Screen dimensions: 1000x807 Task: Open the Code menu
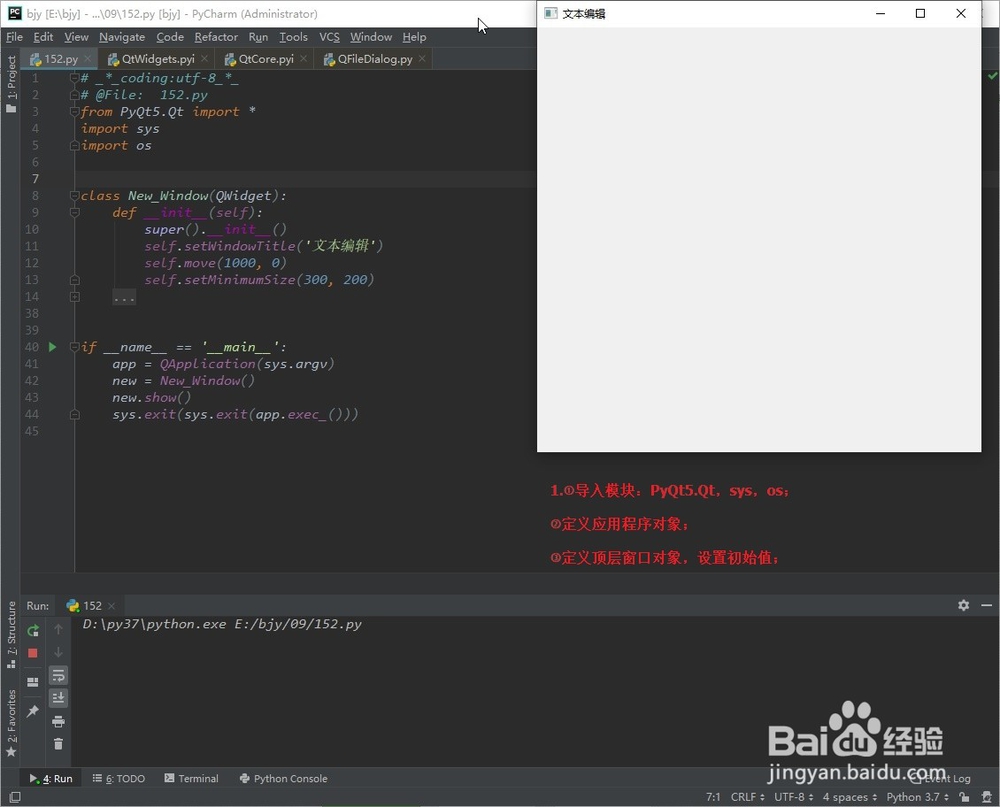pyautogui.click(x=170, y=37)
